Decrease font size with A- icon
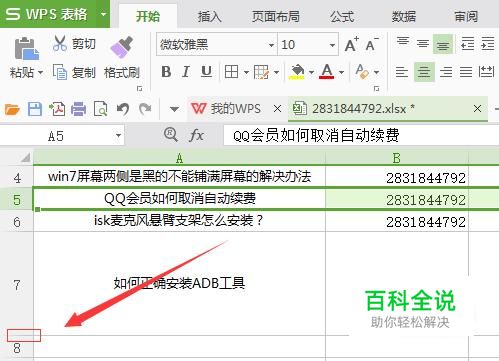499x361 pixels. click(x=372, y=44)
